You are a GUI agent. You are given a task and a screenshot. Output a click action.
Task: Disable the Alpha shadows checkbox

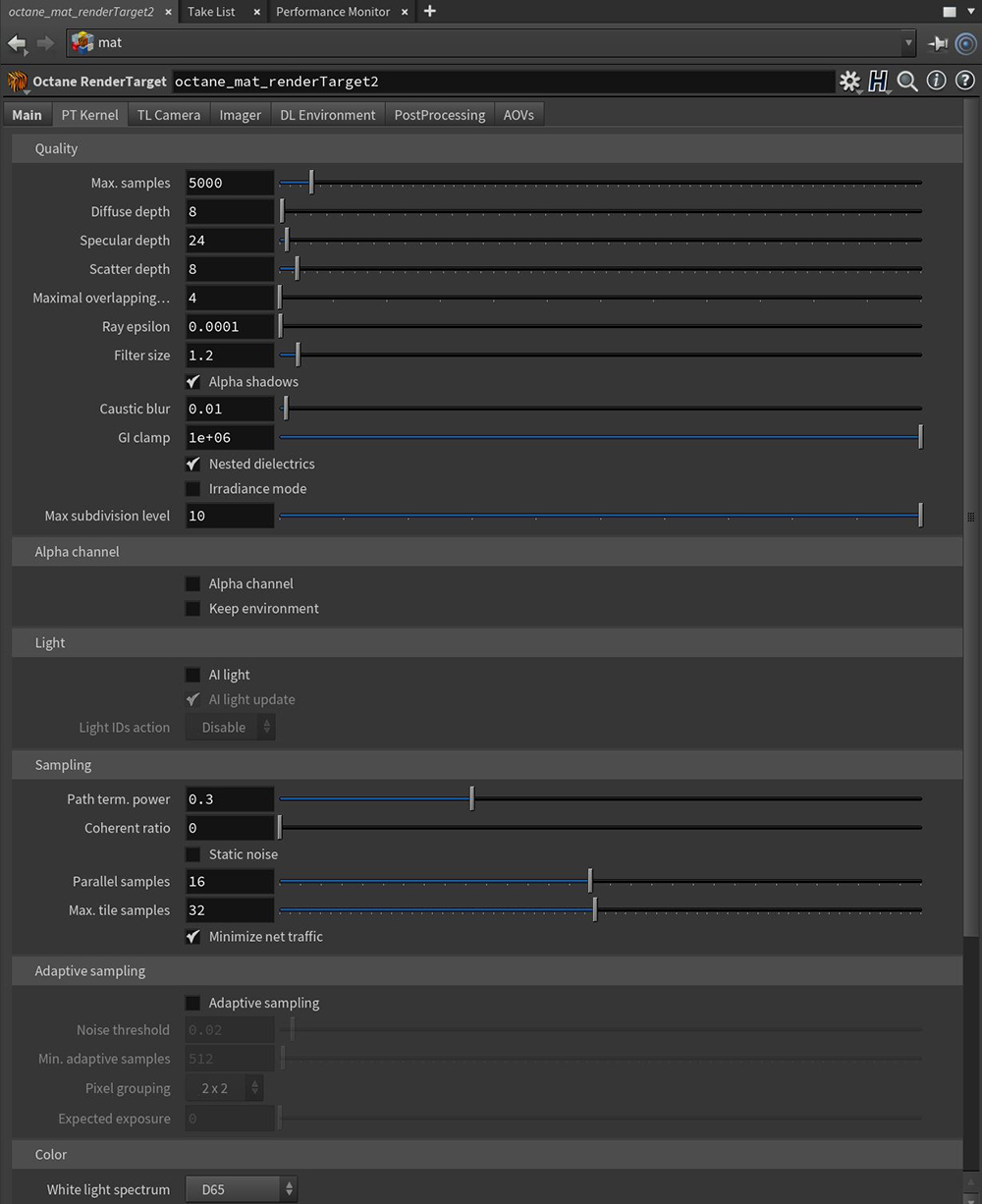point(193,381)
